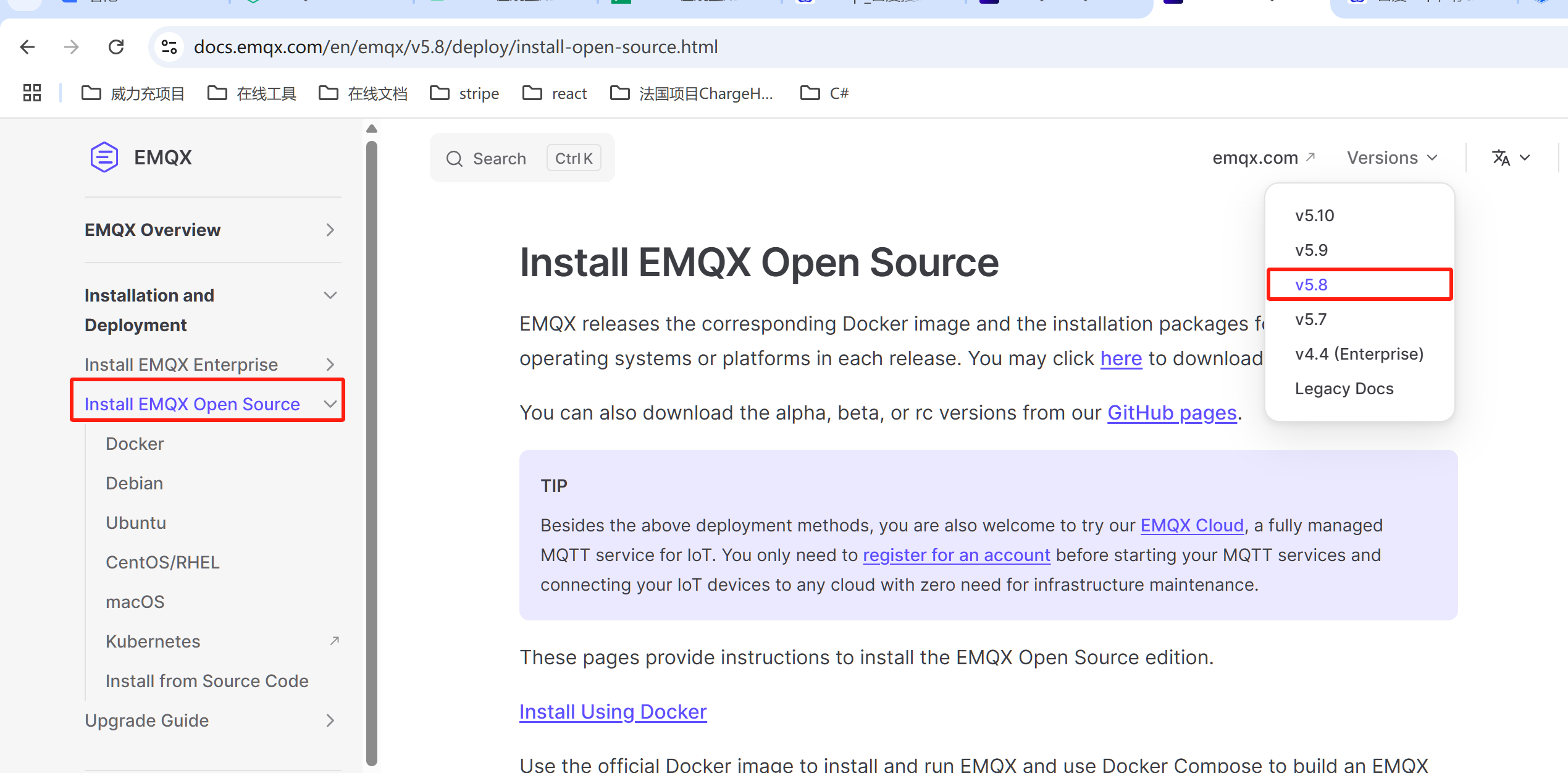Click the sidebar scroll-up arrow

pos(371,129)
